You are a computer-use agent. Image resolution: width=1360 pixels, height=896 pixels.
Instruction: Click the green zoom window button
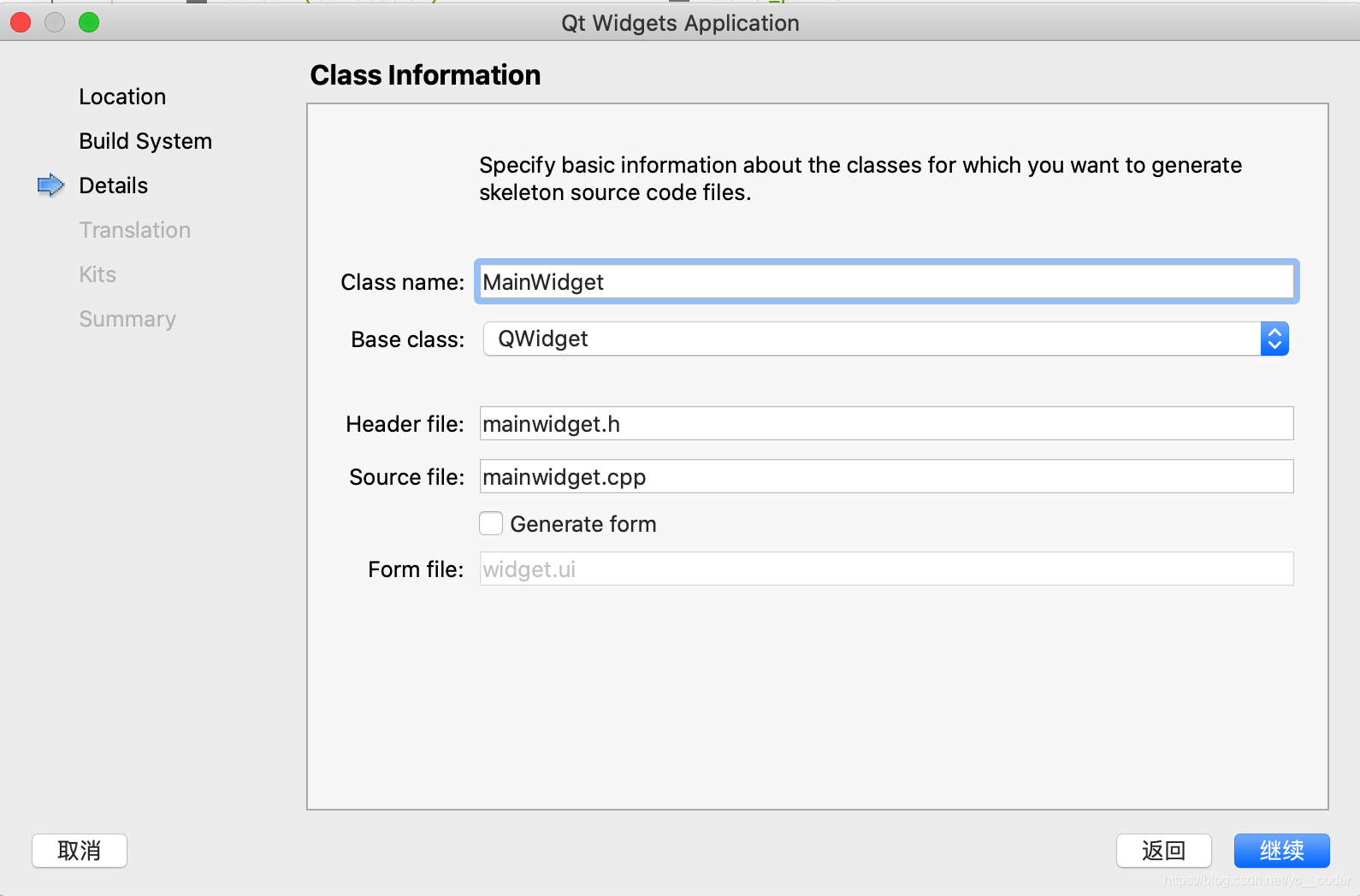tap(89, 22)
